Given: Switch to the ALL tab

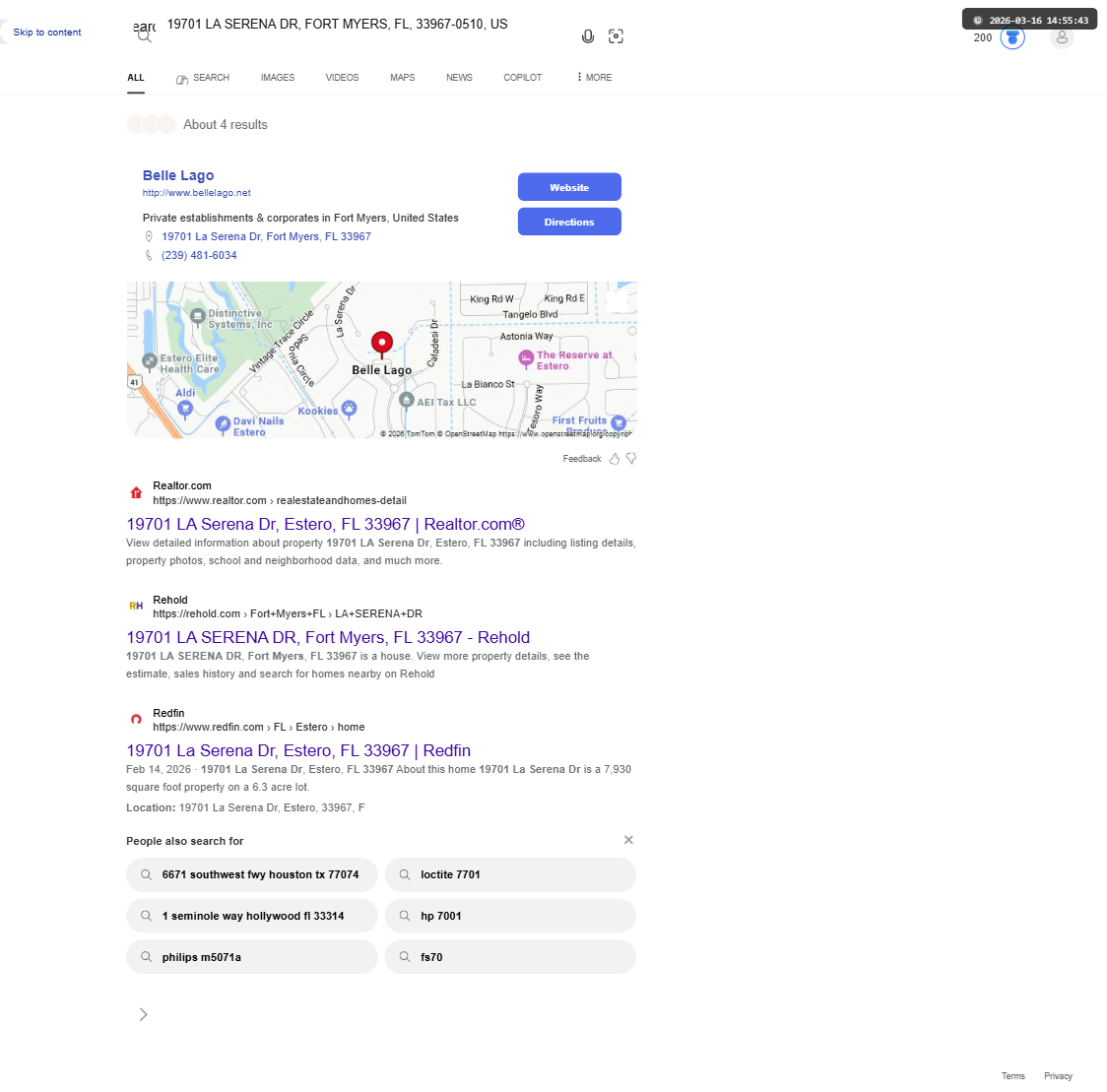Looking at the screenshot, I should tap(136, 78).
